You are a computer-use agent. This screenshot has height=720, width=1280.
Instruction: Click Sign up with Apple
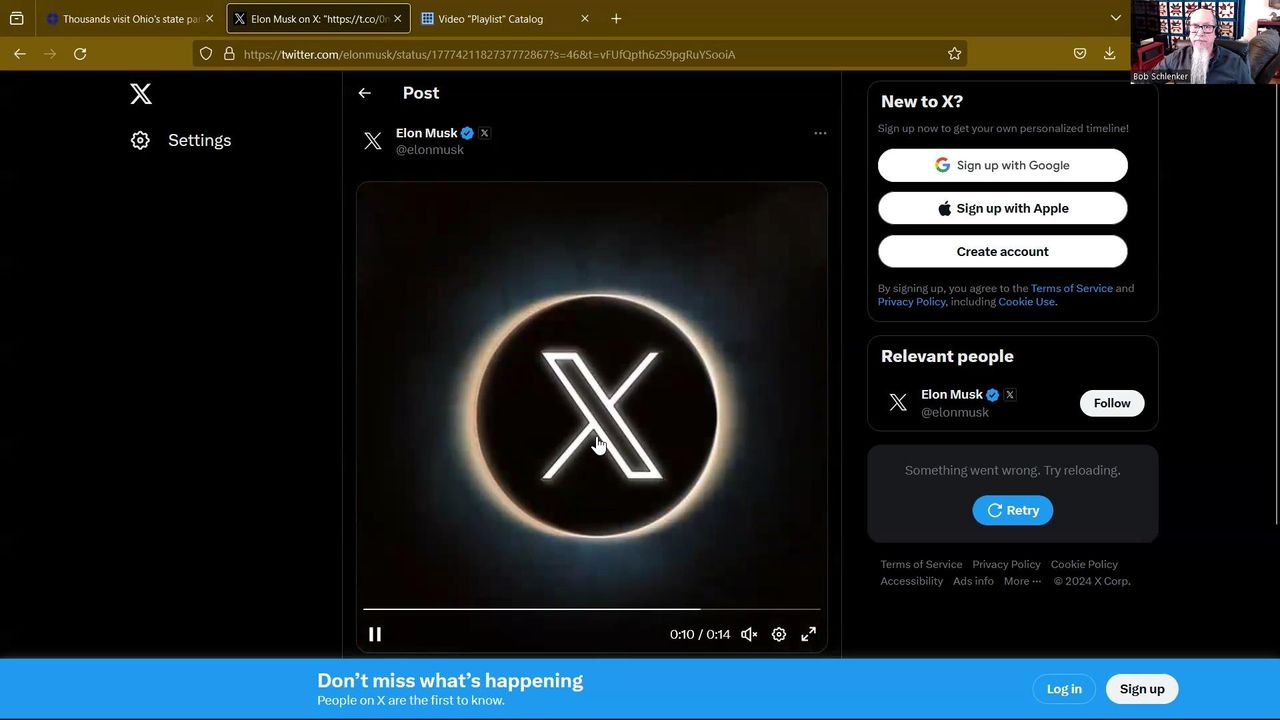[x=1002, y=208]
